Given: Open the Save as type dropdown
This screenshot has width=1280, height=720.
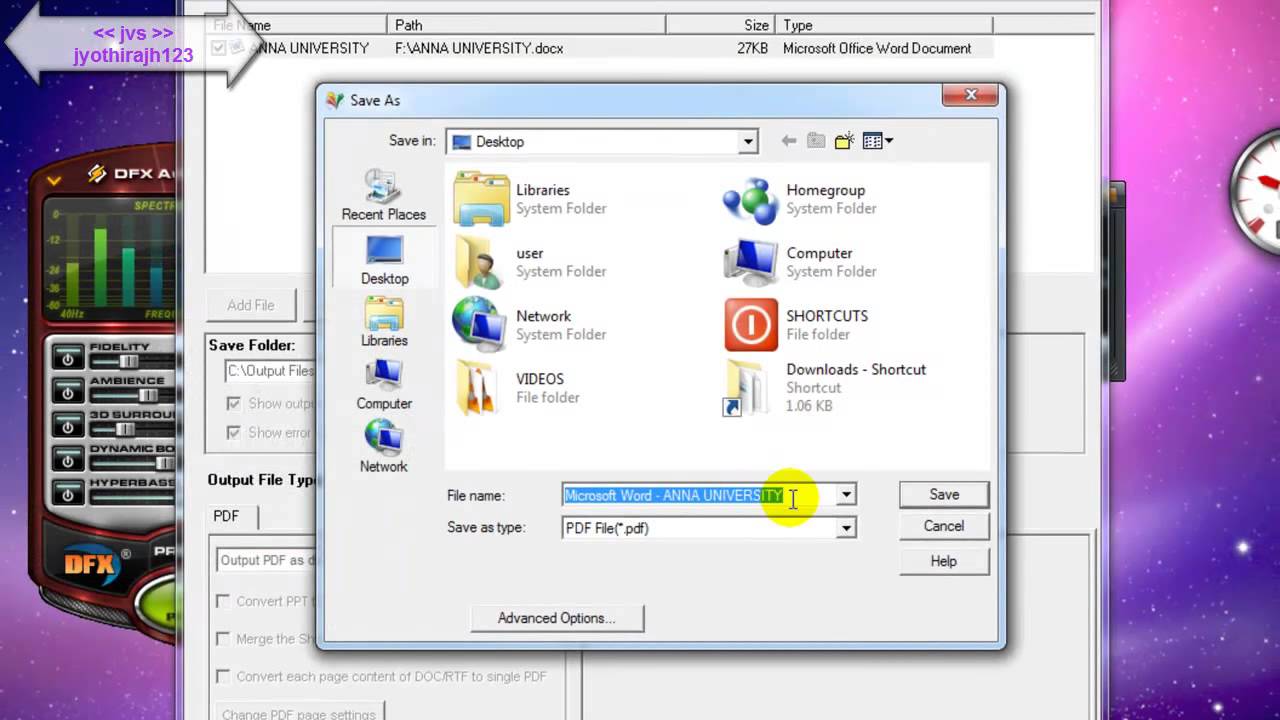Looking at the screenshot, I should 846,528.
